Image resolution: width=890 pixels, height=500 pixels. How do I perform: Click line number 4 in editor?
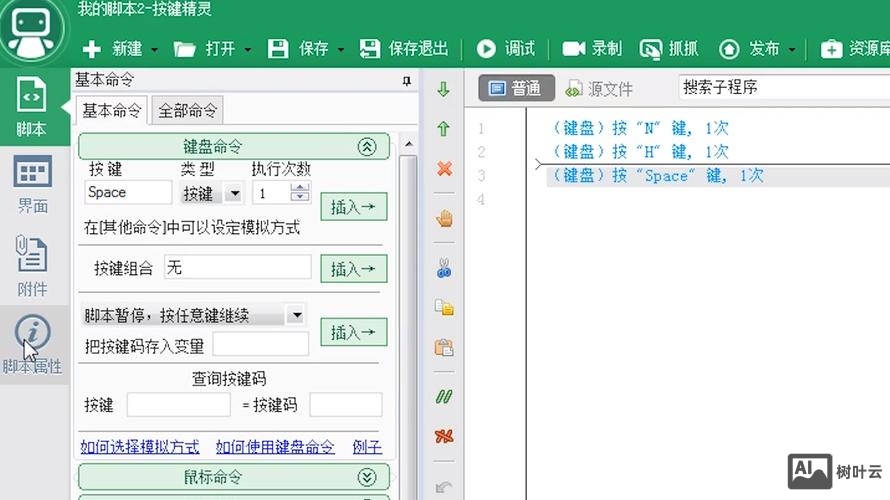pyautogui.click(x=481, y=200)
